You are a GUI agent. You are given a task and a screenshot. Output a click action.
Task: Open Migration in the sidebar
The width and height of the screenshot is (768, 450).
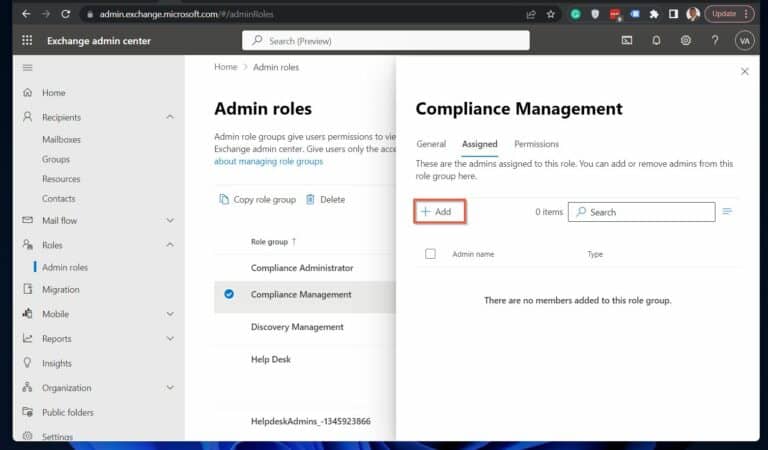click(x=60, y=289)
